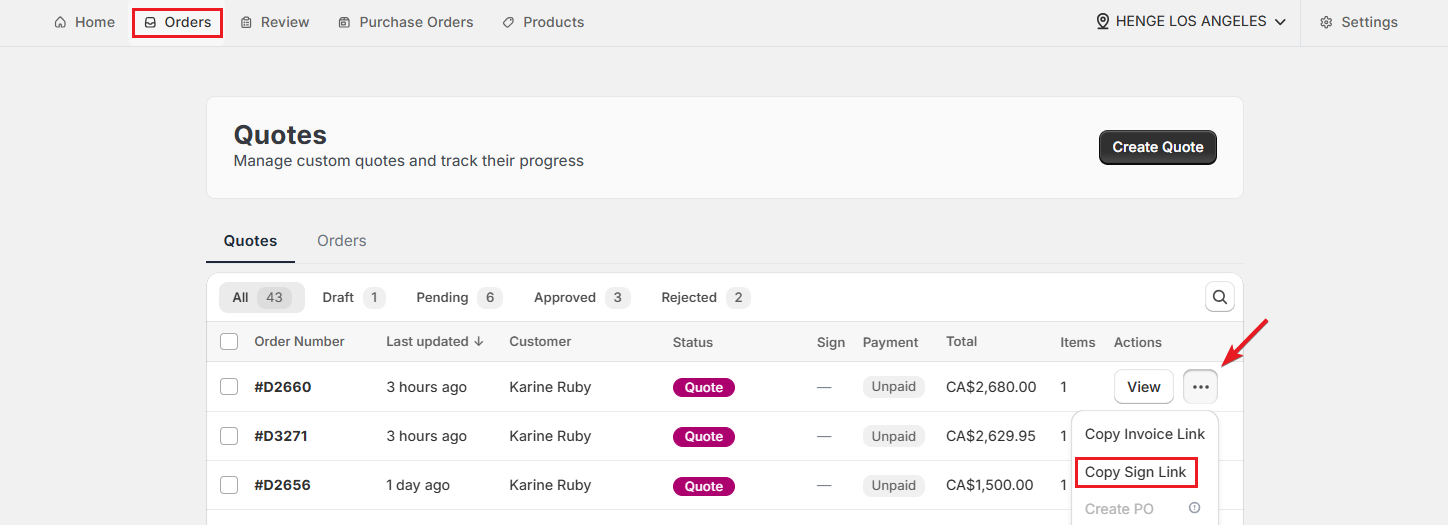Click the Products tag icon

tap(508, 22)
